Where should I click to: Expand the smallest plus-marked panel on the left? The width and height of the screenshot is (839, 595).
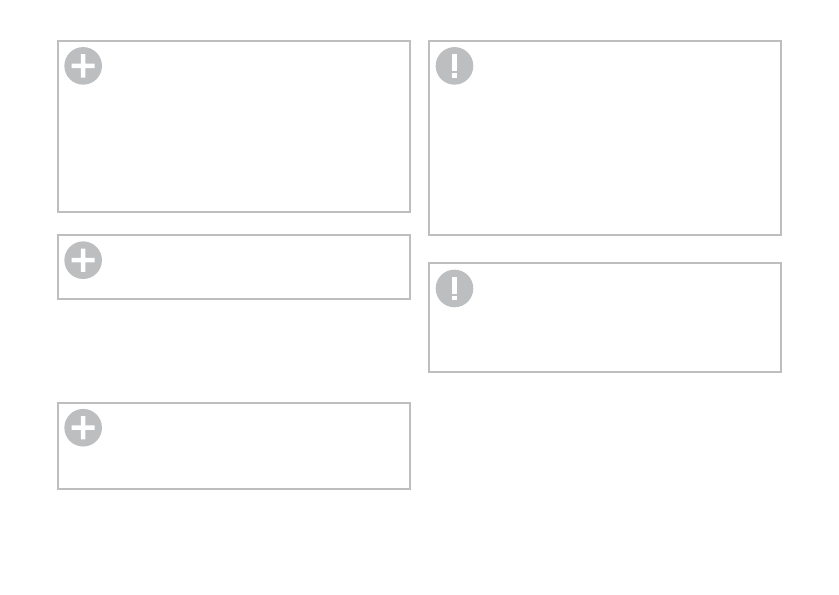click(83, 260)
